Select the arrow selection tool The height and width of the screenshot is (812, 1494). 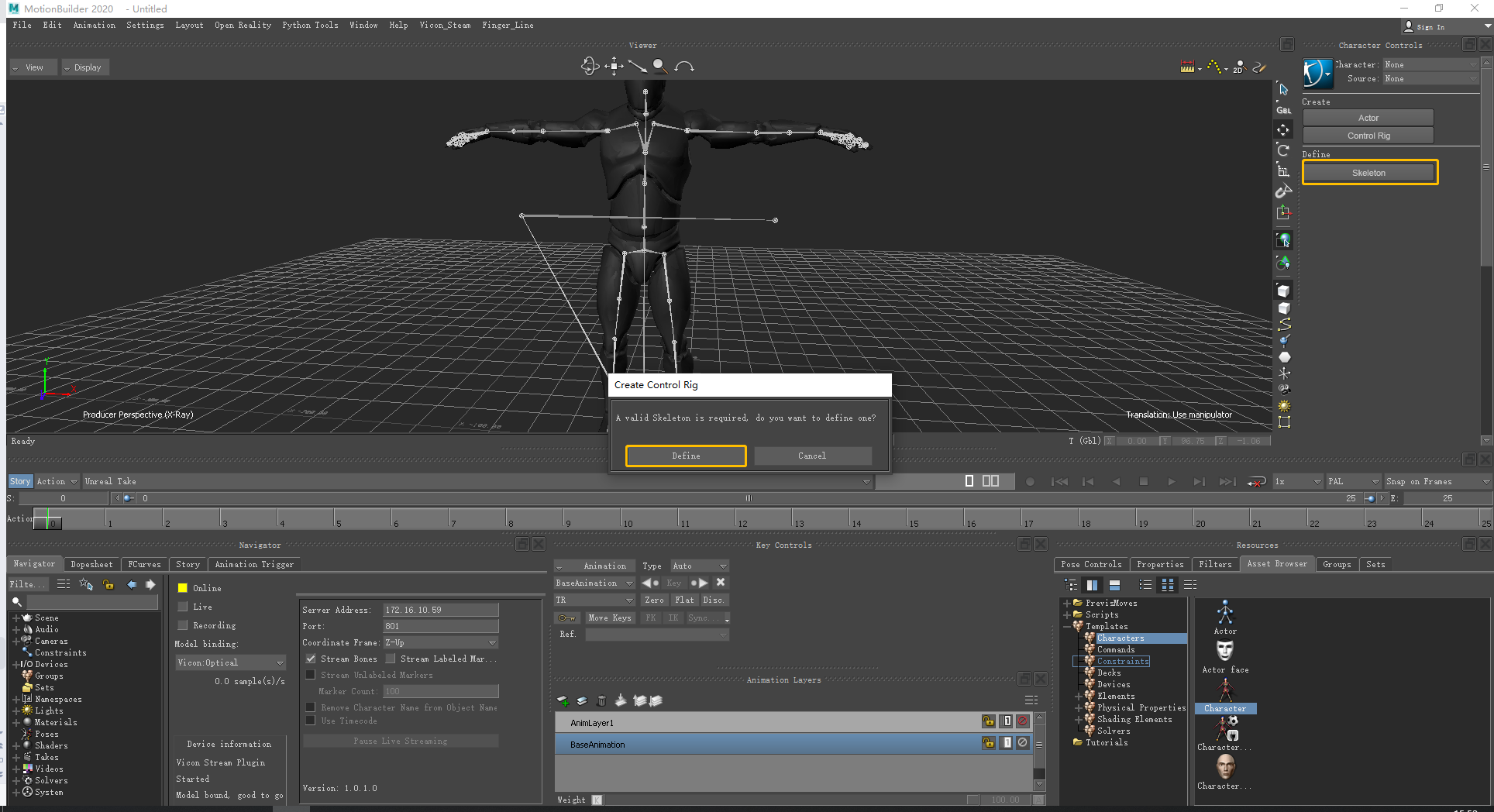[1283, 90]
